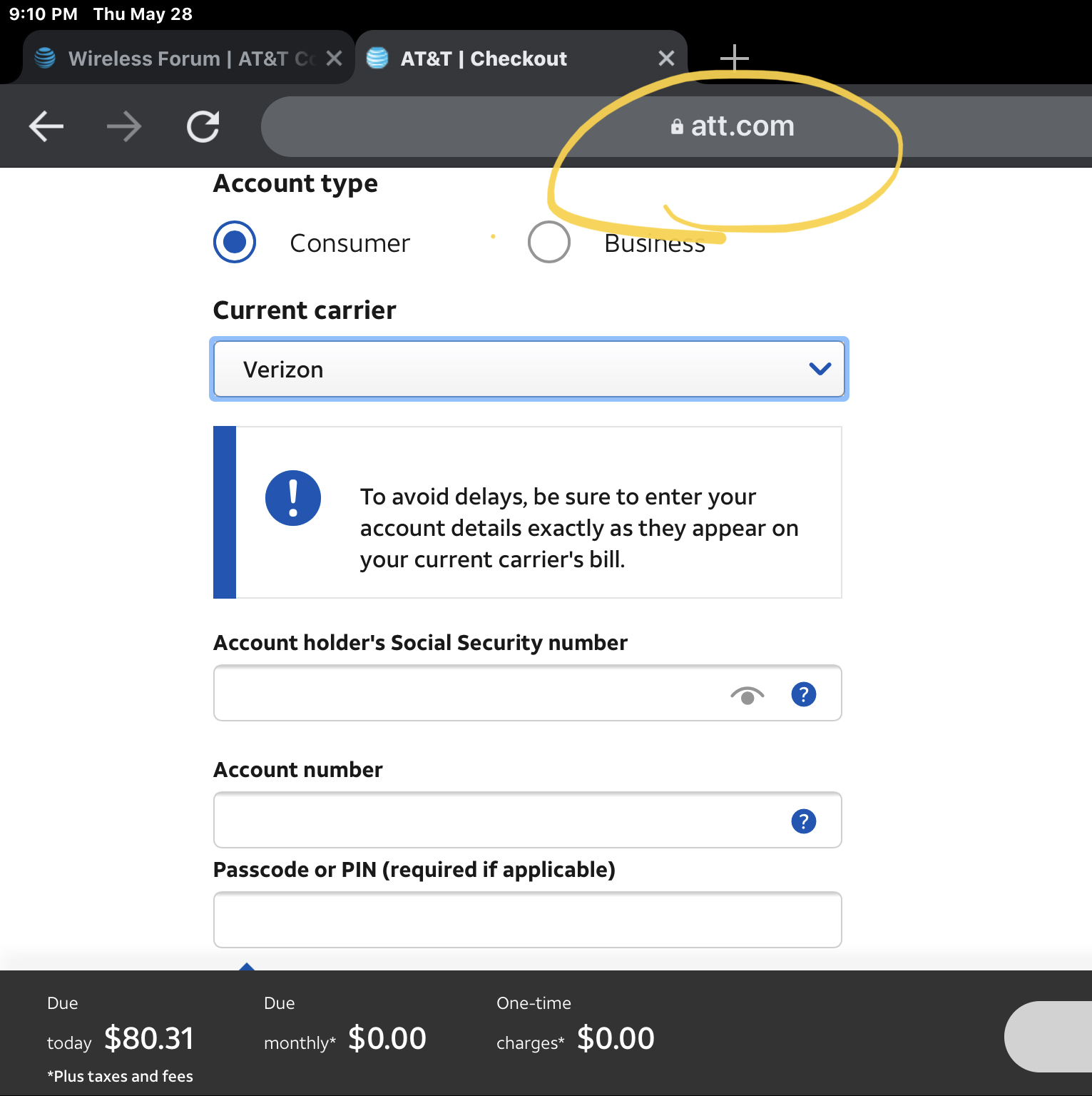Reload the page with the refresh icon

203,127
